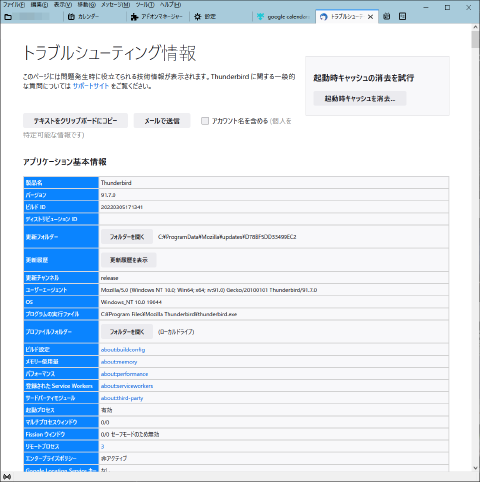The width and height of the screenshot is (480, 482).
Task: Open the tasks tab toolbar icon
Action: 402,16
